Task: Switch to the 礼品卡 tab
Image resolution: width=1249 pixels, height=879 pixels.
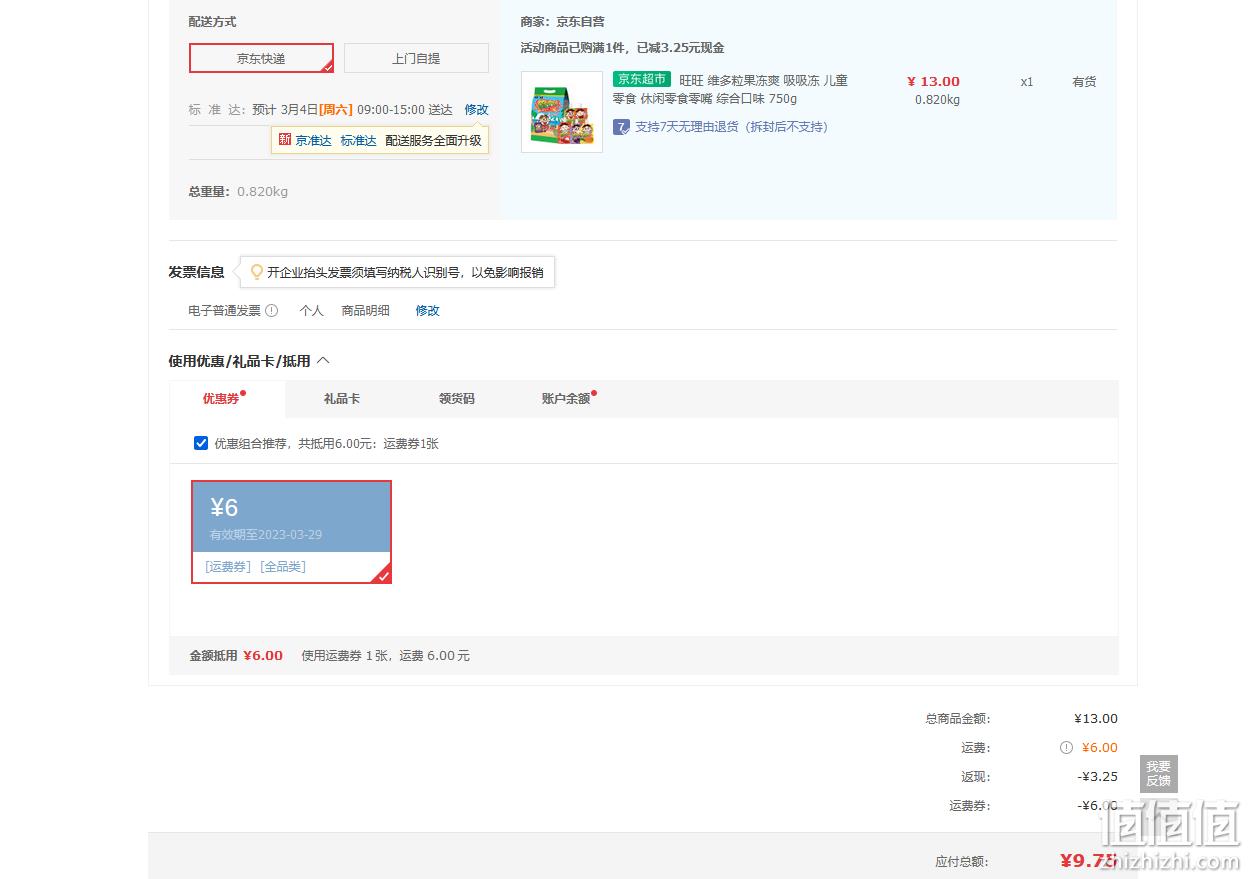Action: point(341,398)
